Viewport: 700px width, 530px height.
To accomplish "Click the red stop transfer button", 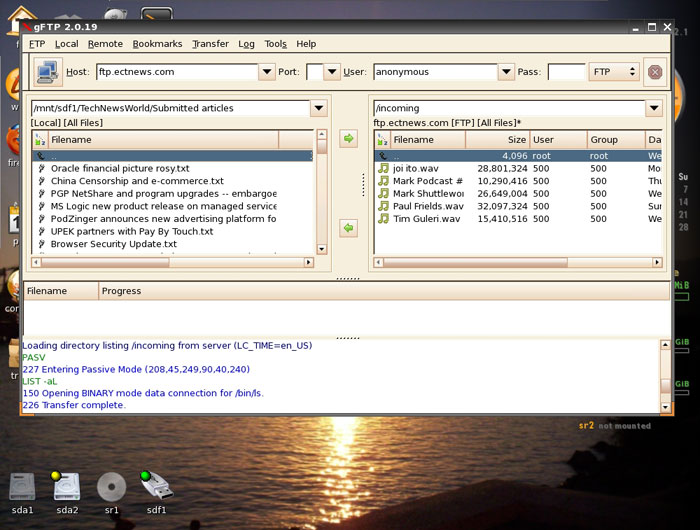I will click(655, 72).
